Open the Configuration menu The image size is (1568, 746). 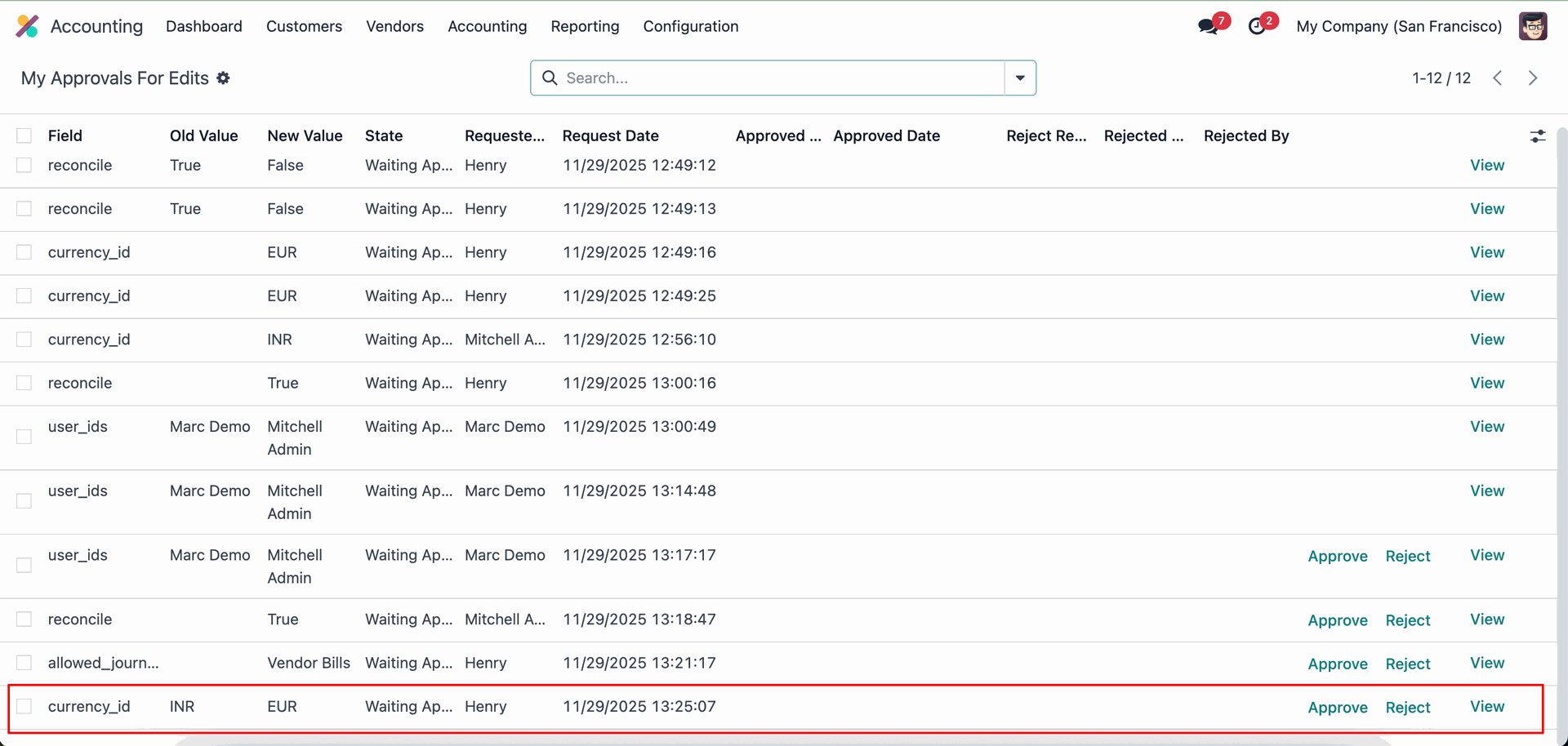690,26
